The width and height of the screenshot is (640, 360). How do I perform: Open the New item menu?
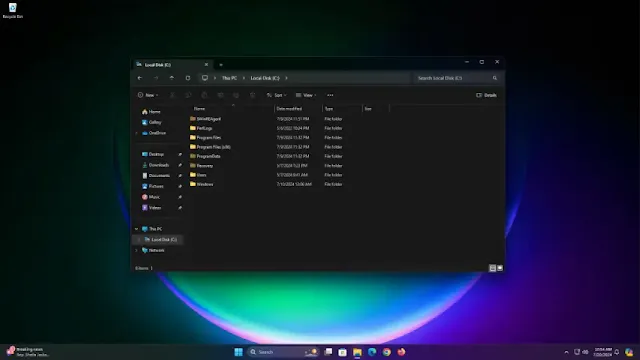(x=148, y=95)
